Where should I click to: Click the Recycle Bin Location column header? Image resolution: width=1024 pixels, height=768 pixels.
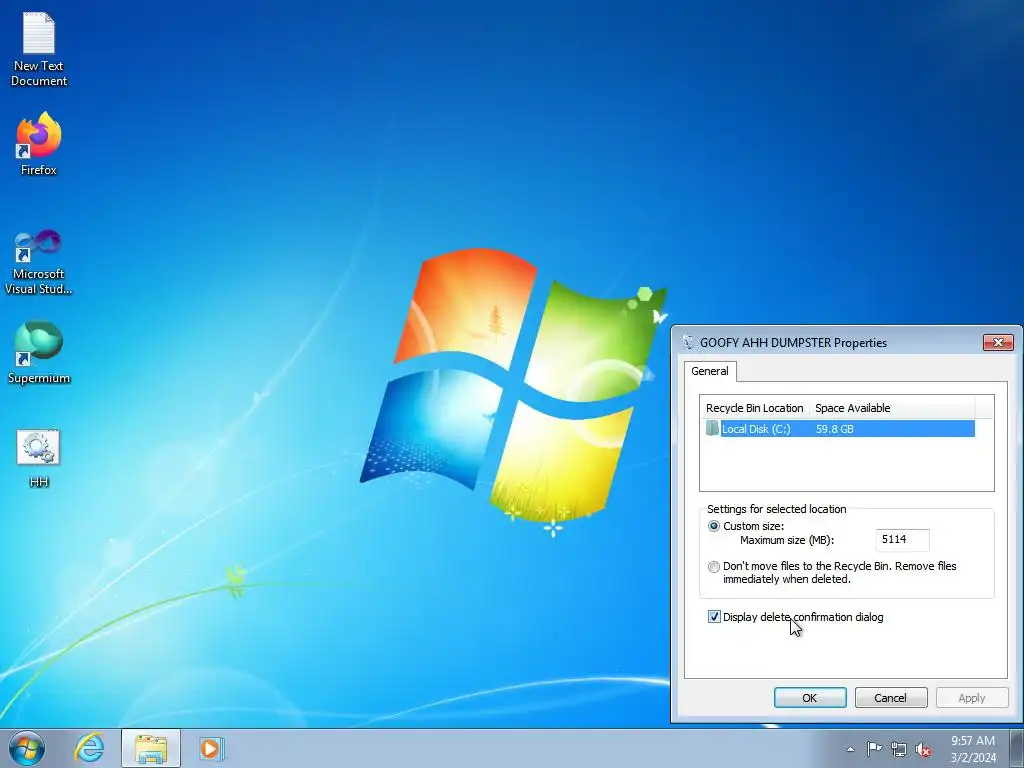coord(754,408)
